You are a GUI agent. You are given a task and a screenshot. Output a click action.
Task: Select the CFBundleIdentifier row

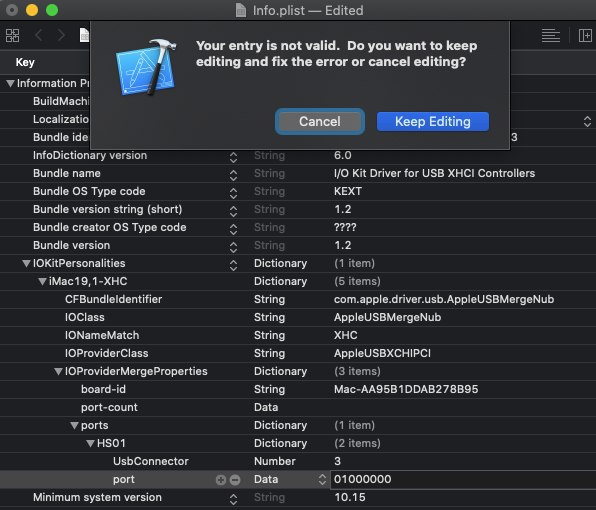pos(298,299)
